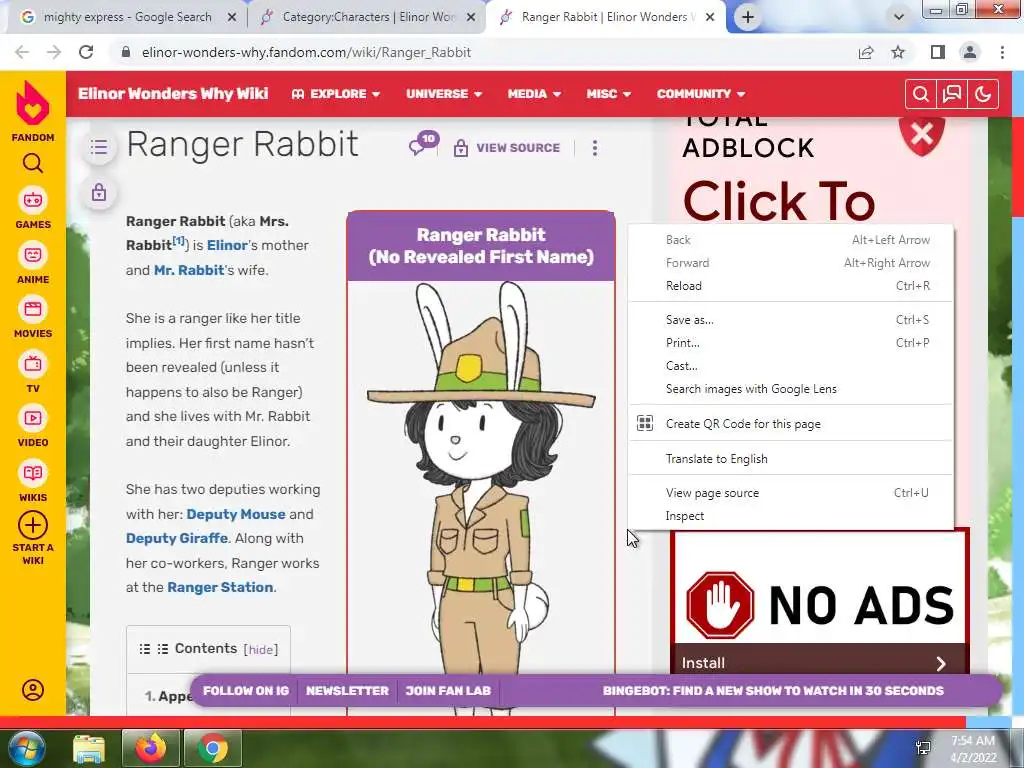Screen dimensions: 1024x768
Task: Choose Print... in context menu
Action: [x=790, y=343]
